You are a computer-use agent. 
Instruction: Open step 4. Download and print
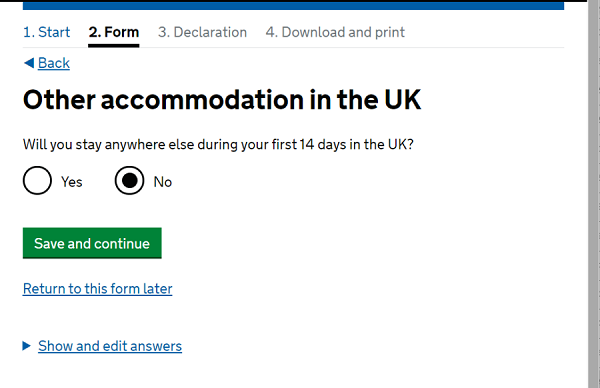tap(335, 32)
